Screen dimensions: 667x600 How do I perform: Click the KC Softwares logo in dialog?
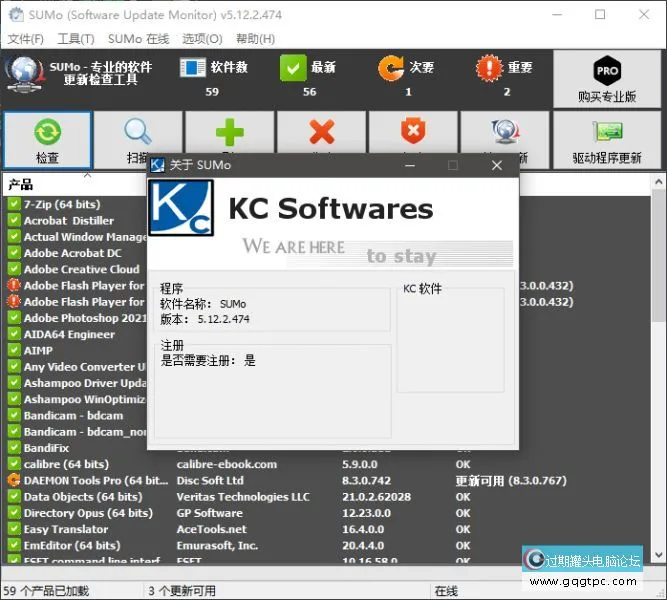coord(181,207)
